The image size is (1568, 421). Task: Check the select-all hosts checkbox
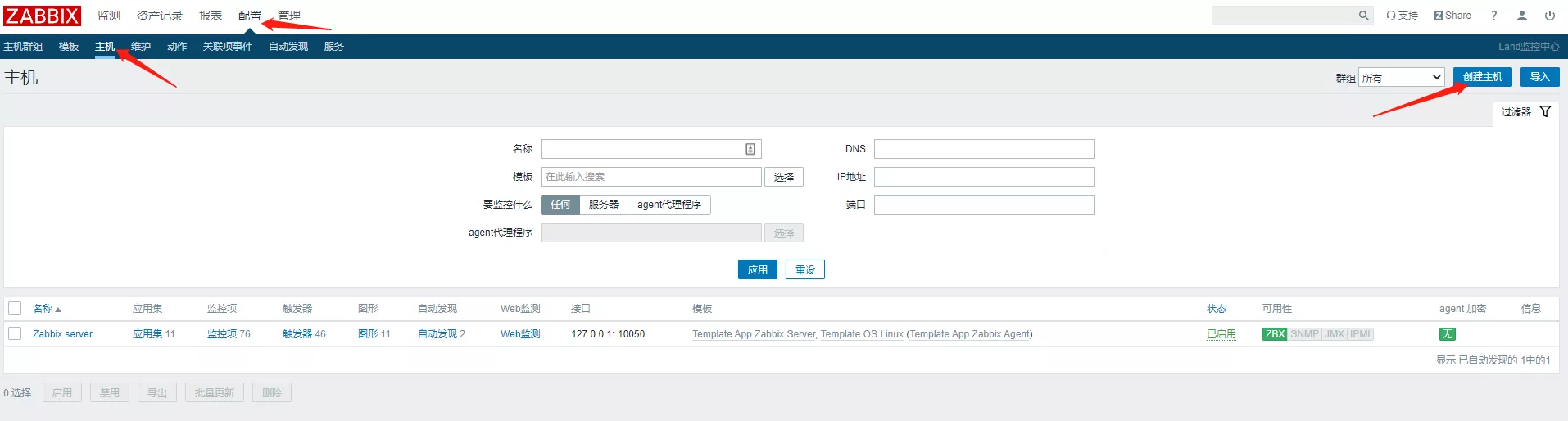(x=15, y=308)
